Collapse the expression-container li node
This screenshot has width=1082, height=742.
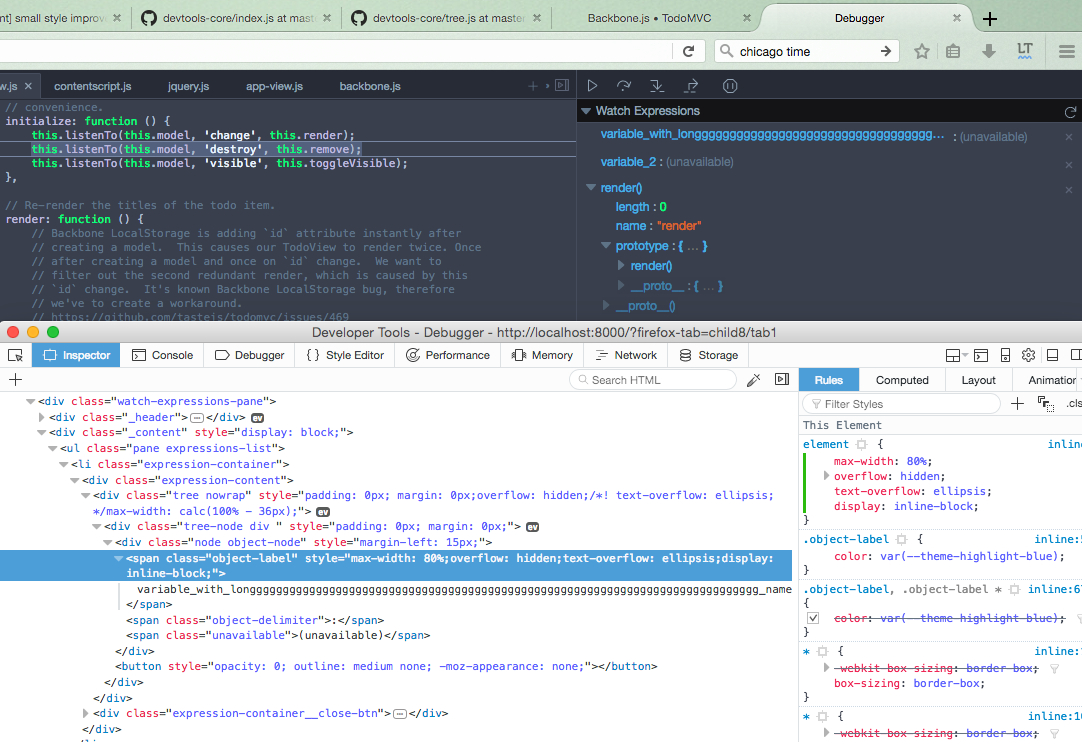(63, 465)
